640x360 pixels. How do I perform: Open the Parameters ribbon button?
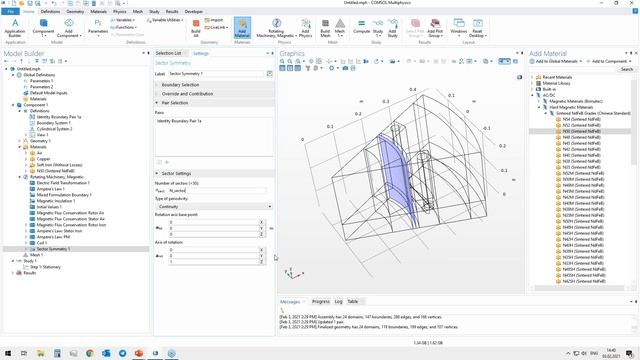[98, 28]
